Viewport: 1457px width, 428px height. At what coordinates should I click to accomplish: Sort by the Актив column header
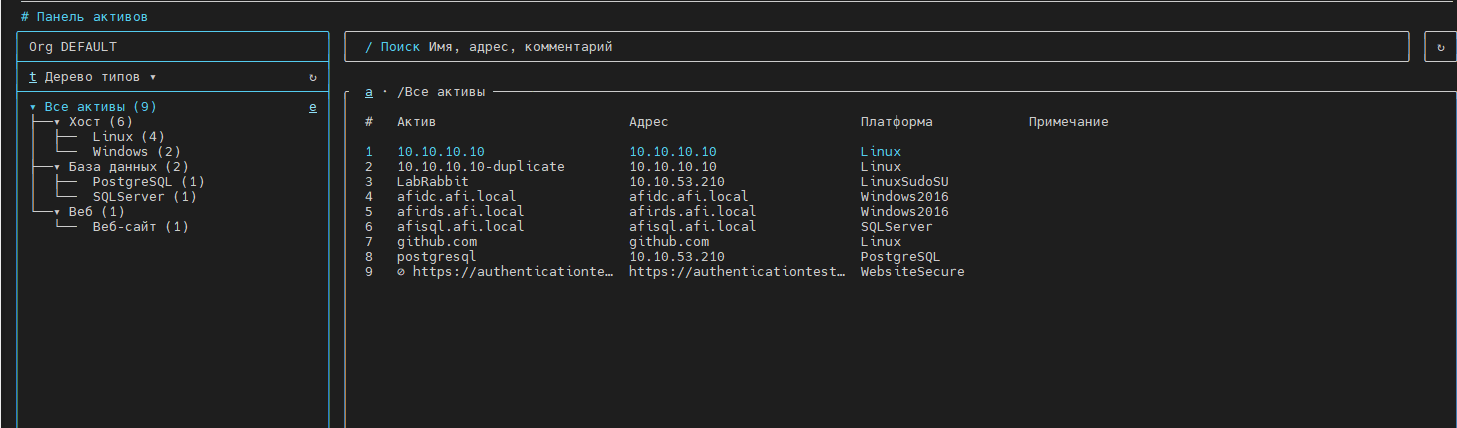pos(417,122)
